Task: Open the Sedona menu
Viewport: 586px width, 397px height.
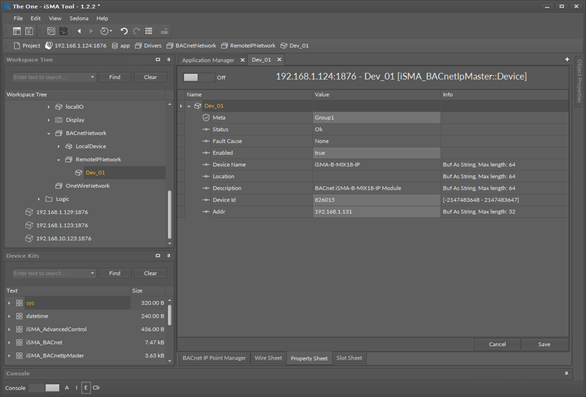Action: (x=79, y=18)
